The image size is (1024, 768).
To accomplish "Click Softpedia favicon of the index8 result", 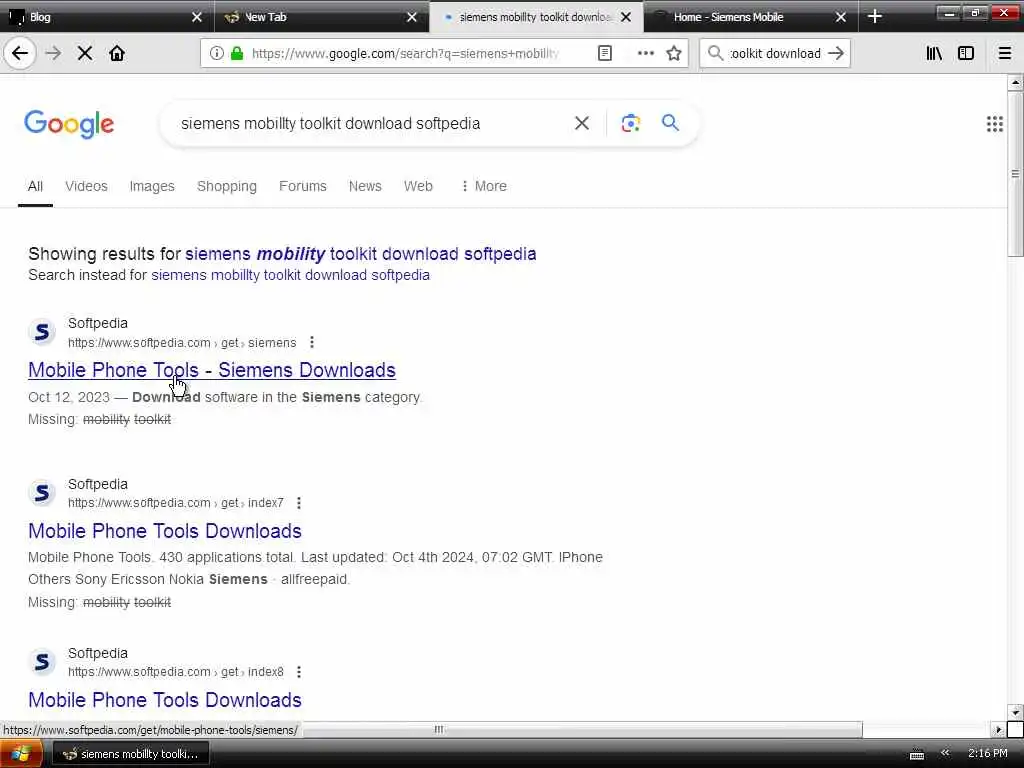I will click(42, 662).
